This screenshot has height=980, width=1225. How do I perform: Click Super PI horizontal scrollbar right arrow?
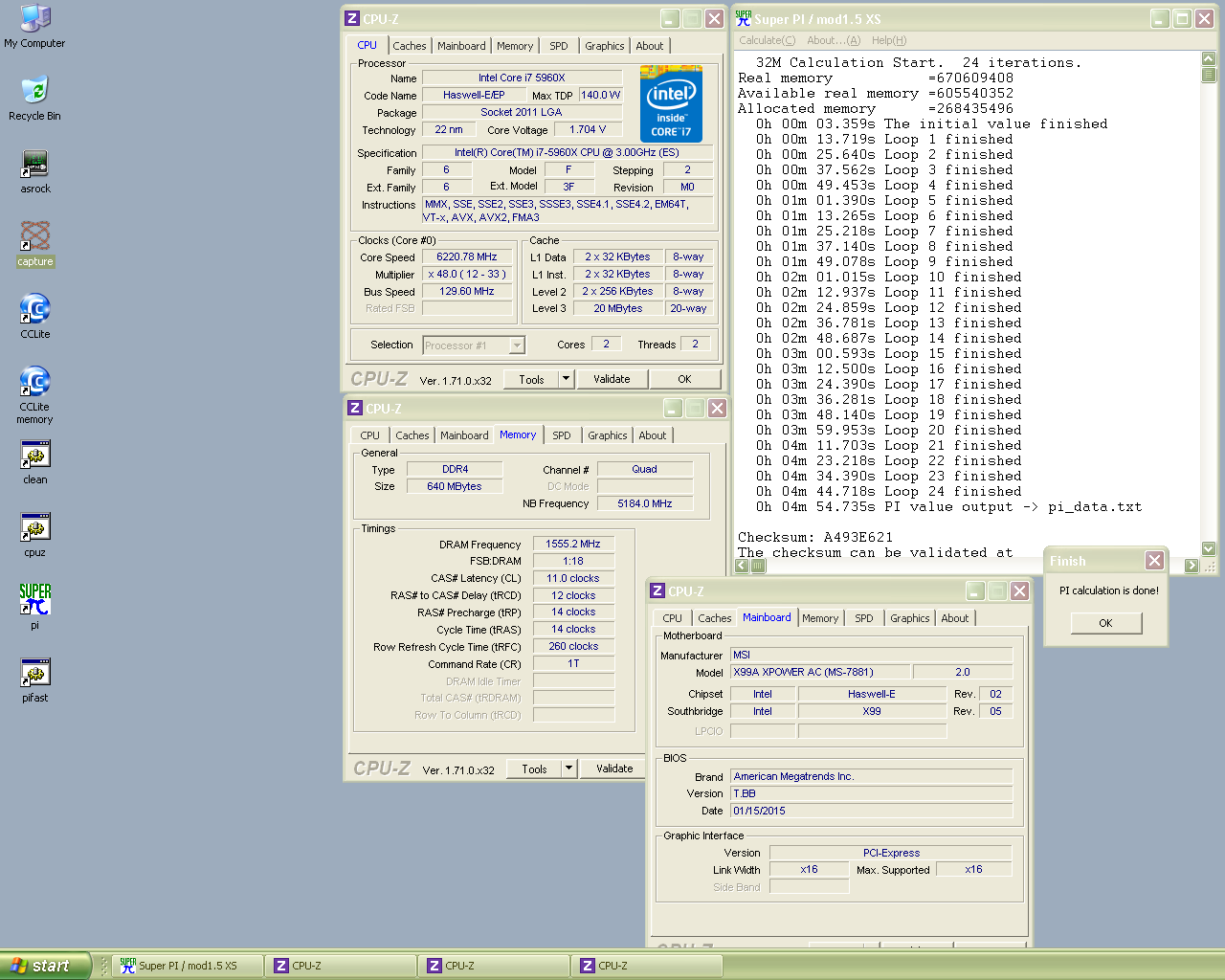click(1192, 566)
